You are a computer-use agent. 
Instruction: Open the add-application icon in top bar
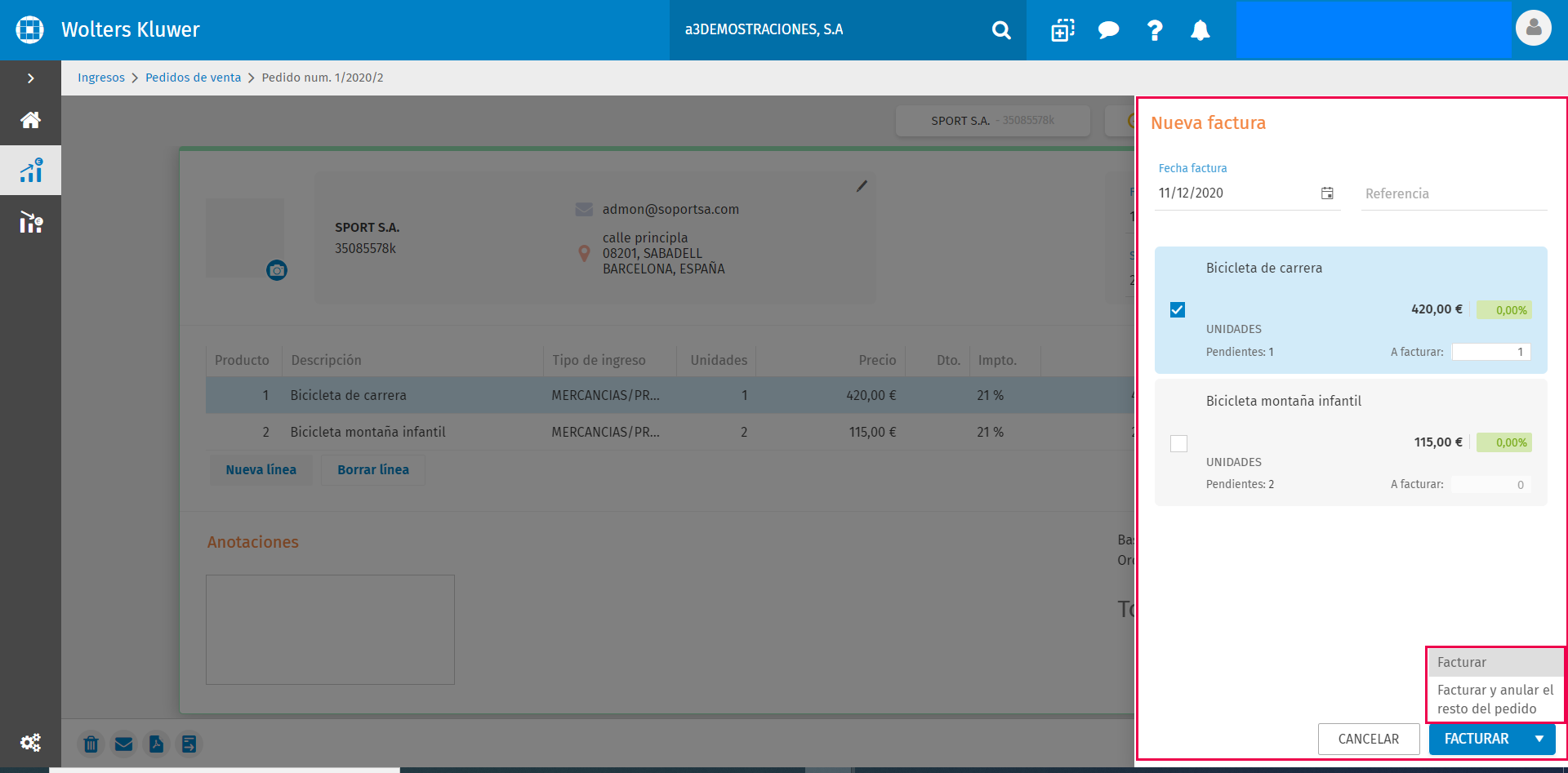(1062, 30)
